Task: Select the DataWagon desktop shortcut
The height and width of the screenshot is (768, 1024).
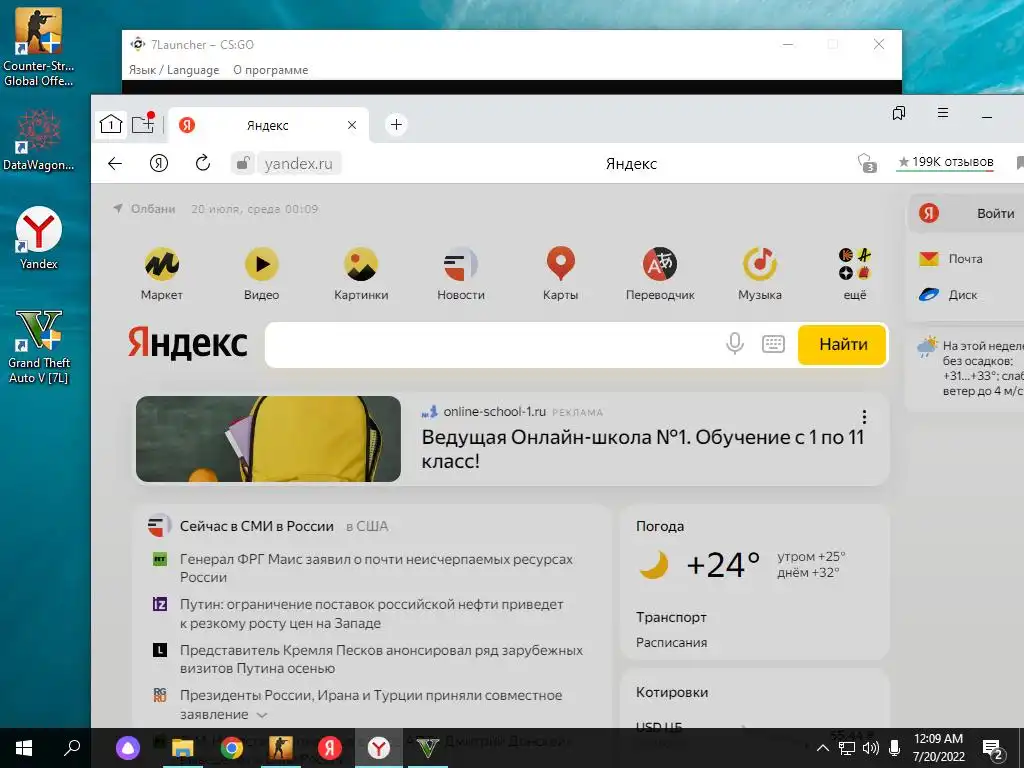Action: pos(39,140)
